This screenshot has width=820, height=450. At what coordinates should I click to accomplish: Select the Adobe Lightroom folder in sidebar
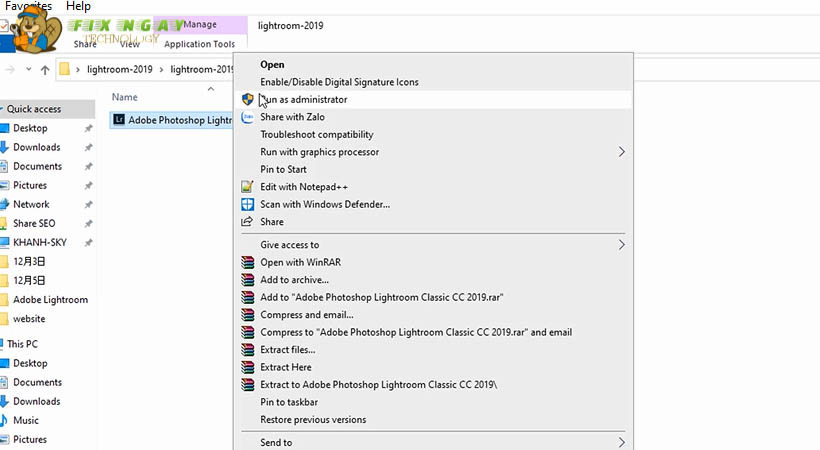pos(50,300)
